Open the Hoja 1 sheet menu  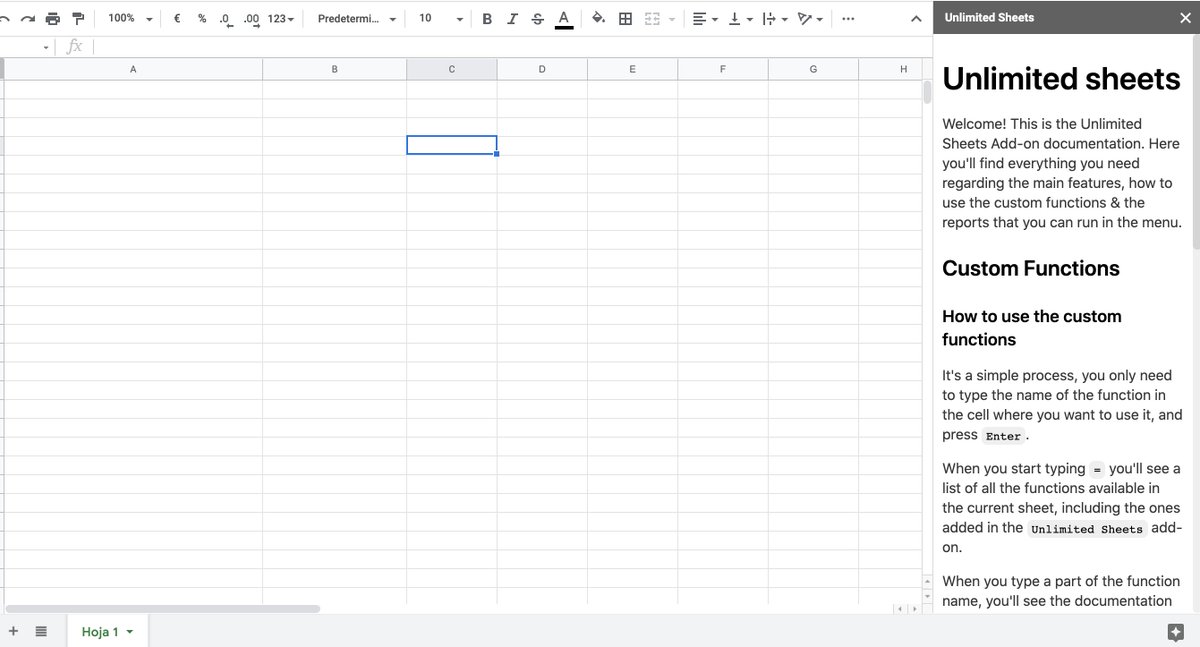point(128,631)
